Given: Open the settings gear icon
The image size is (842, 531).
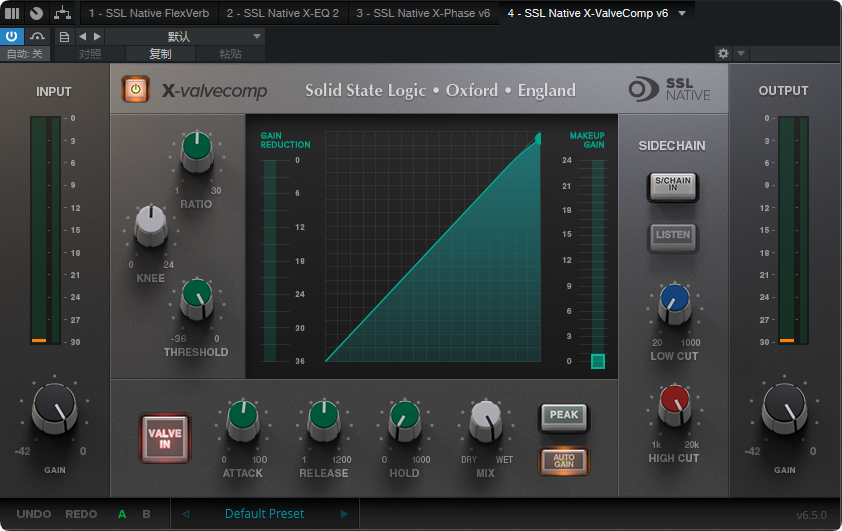Looking at the screenshot, I should pos(723,53).
